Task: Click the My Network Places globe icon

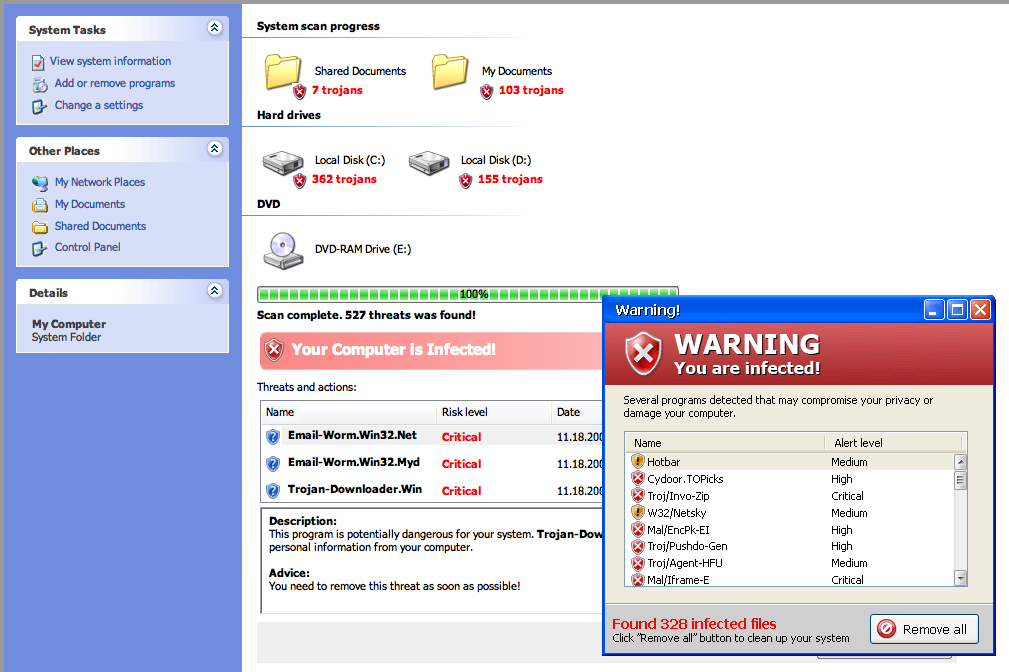Action: pyautogui.click(x=40, y=183)
